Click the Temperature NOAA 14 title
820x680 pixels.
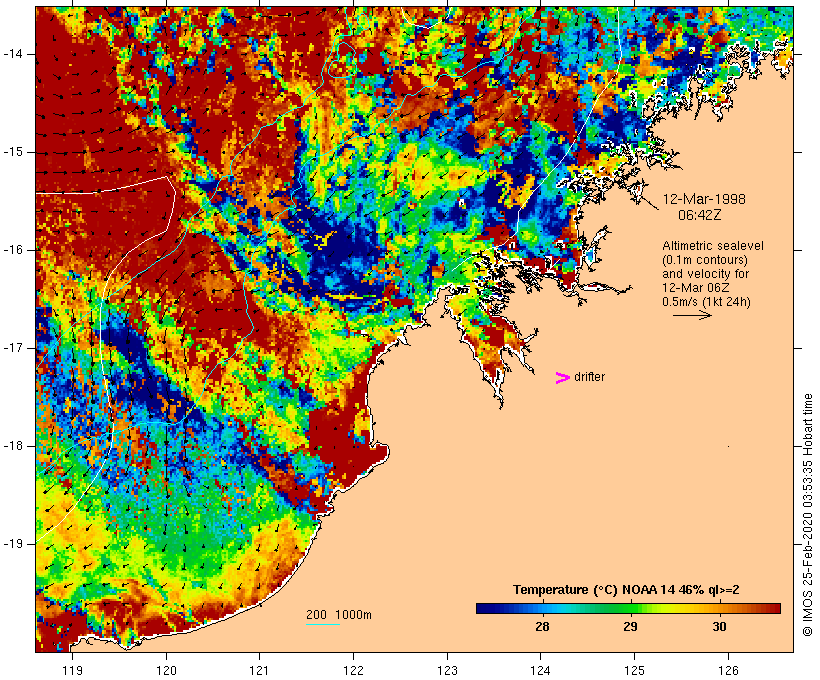tap(626, 590)
